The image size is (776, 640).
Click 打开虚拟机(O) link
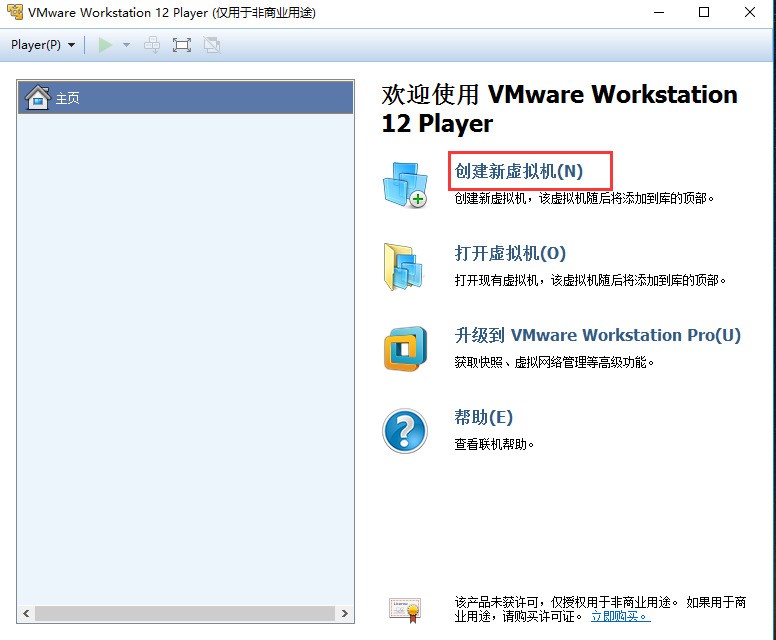pos(510,253)
